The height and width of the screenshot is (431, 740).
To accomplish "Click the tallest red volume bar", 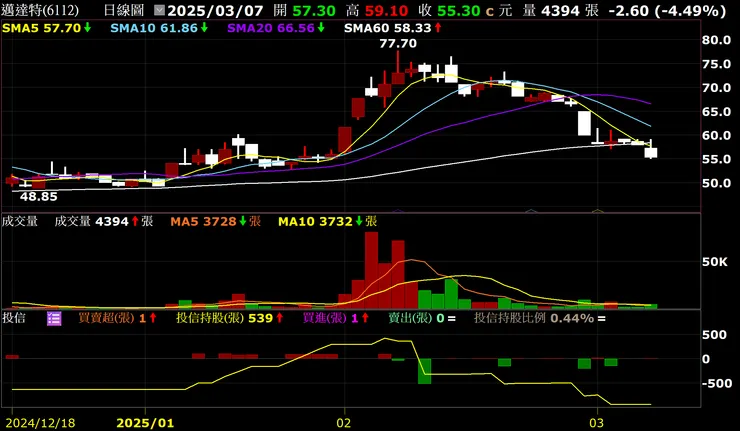I will pos(371,270).
